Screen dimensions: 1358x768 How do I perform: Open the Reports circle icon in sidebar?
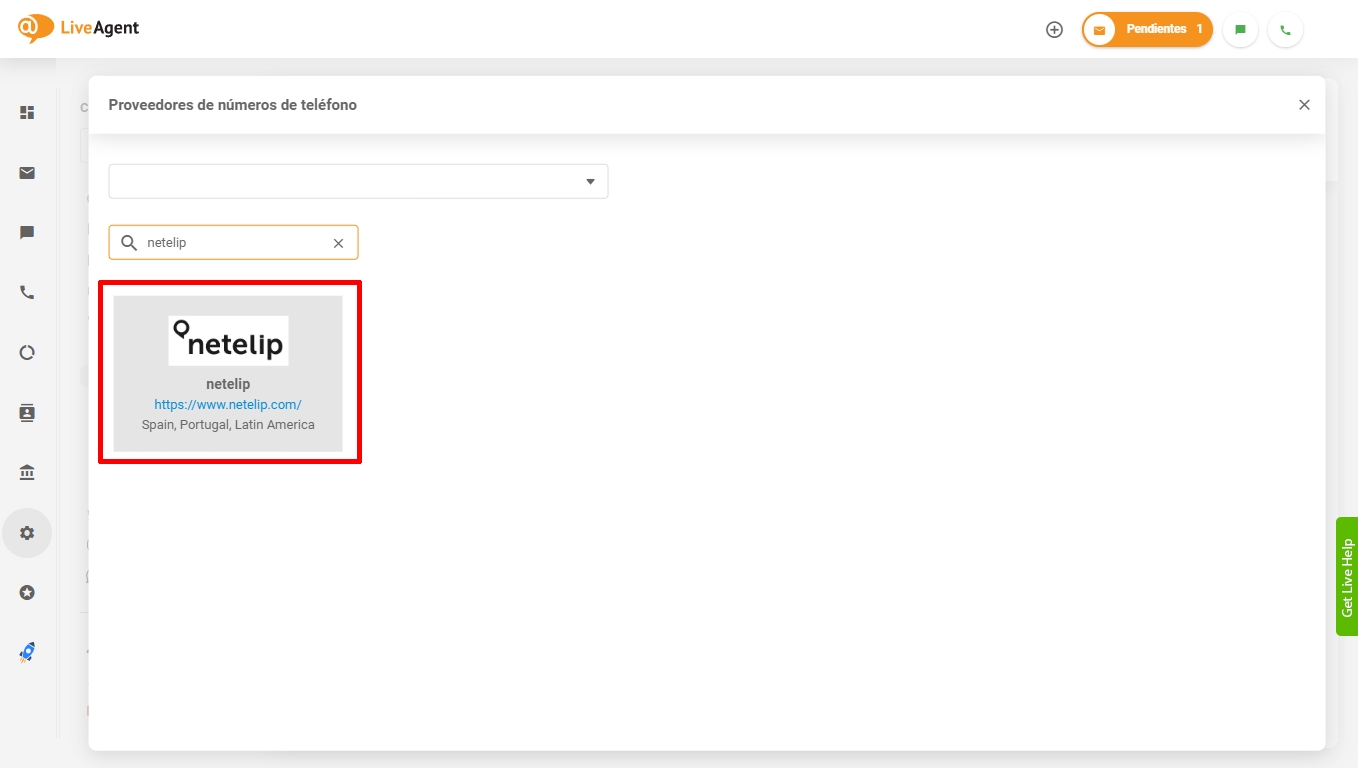point(27,353)
